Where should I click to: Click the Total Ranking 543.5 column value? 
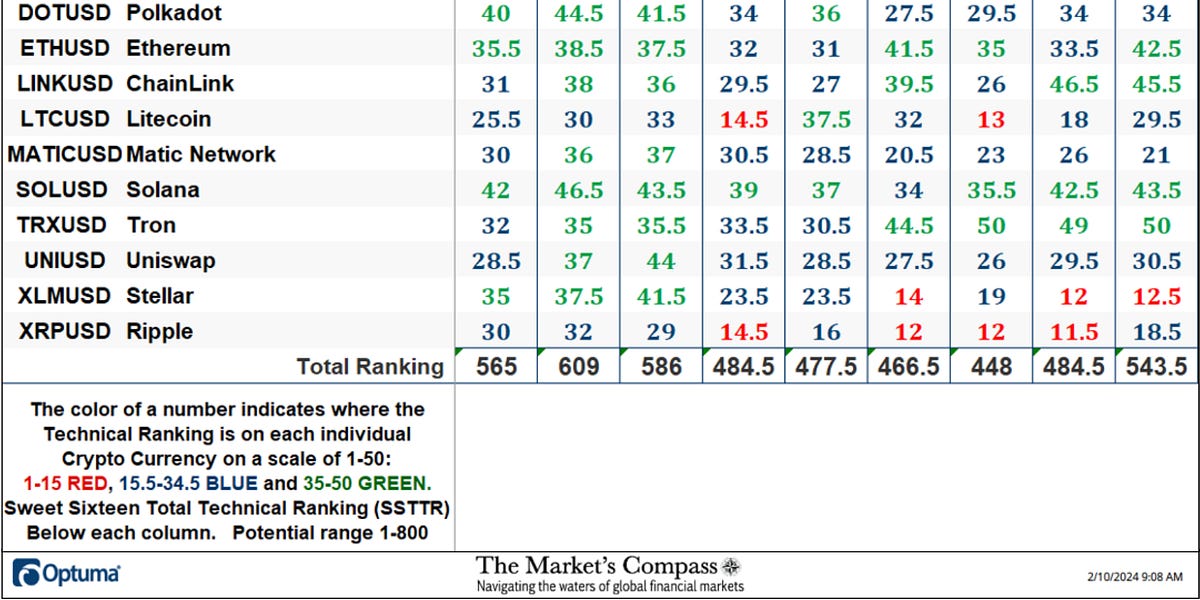click(x=1155, y=366)
